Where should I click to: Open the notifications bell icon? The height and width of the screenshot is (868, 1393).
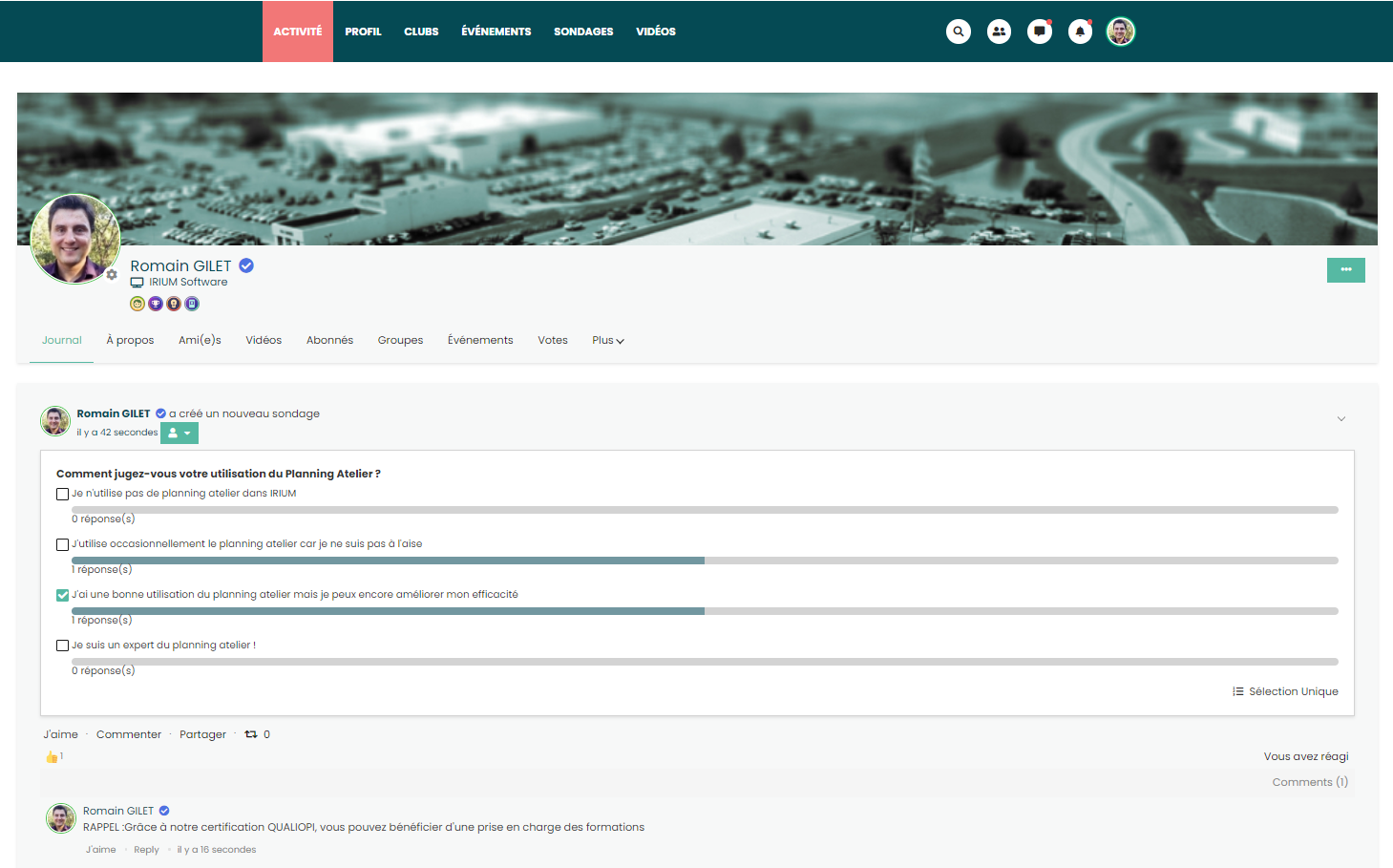click(1080, 32)
